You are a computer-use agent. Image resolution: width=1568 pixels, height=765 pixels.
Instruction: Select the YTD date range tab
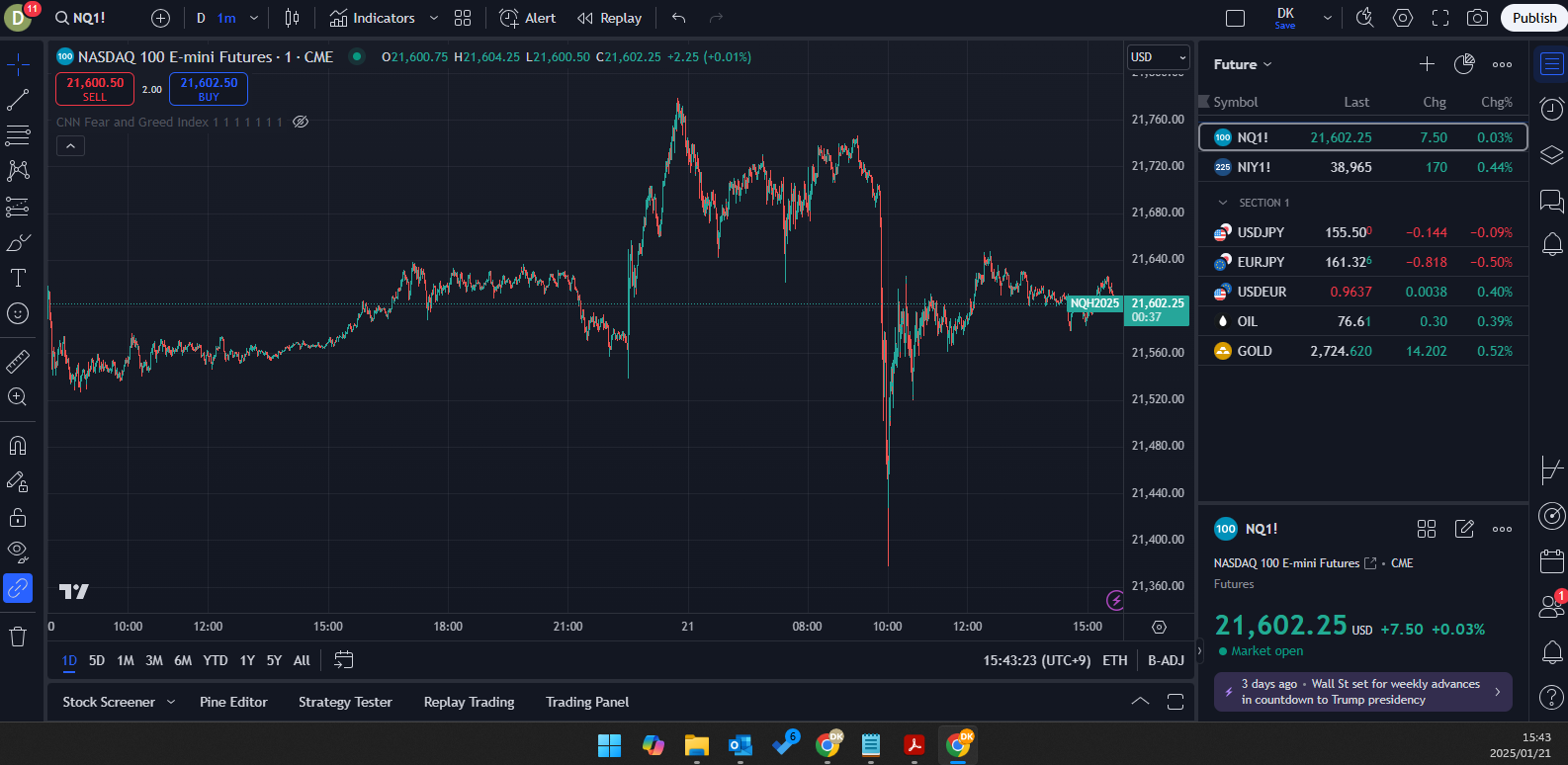(216, 660)
